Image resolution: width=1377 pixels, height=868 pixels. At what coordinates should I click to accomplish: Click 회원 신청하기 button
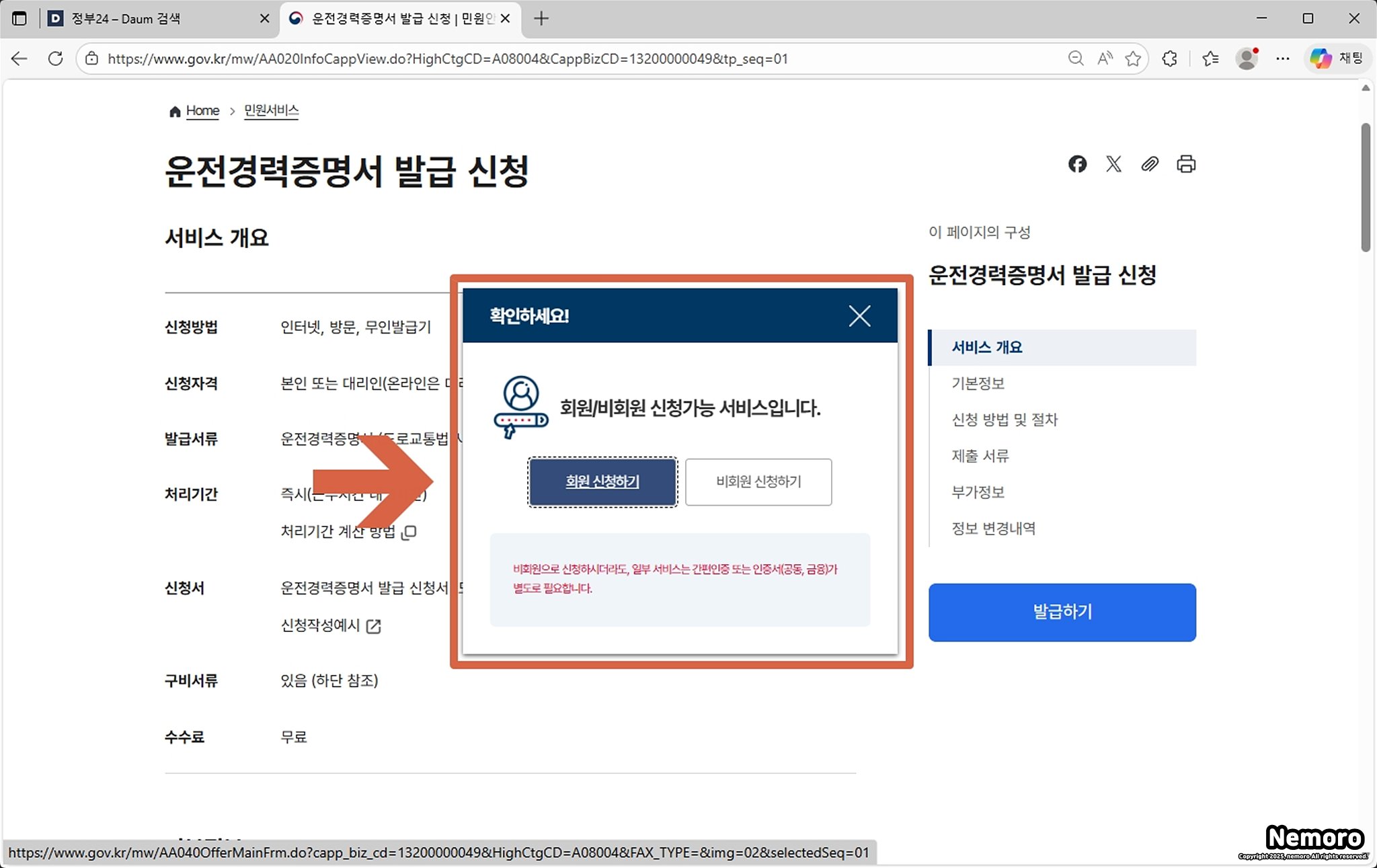[602, 482]
